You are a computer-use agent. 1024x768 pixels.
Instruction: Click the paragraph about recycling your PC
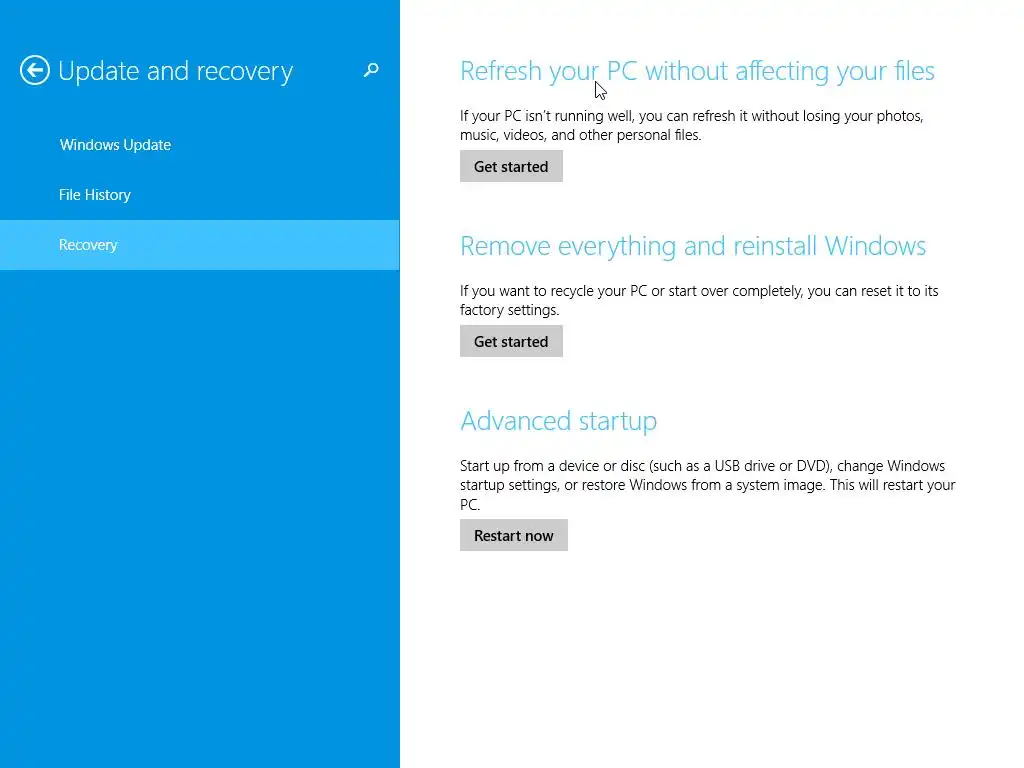pyautogui.click(x=699, y=300)
